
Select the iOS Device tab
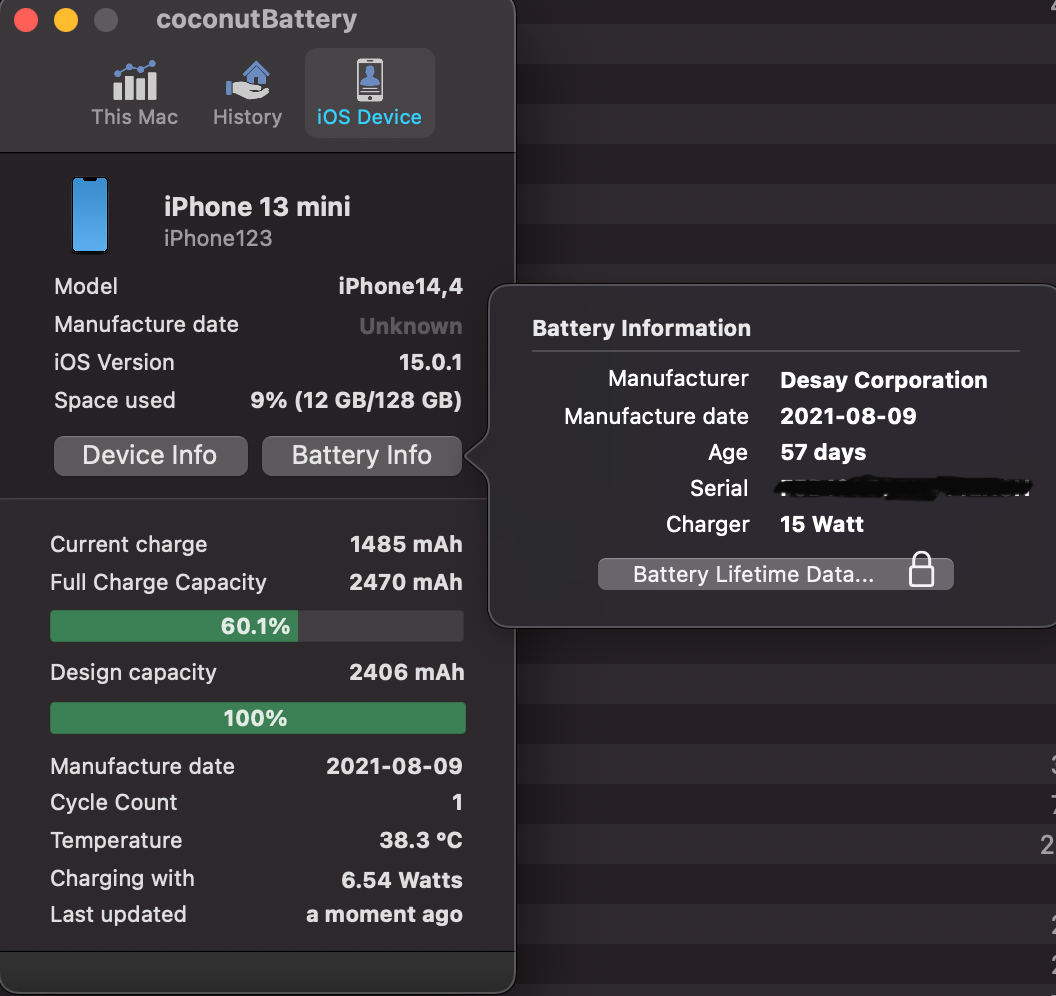(x=369, y=94)
